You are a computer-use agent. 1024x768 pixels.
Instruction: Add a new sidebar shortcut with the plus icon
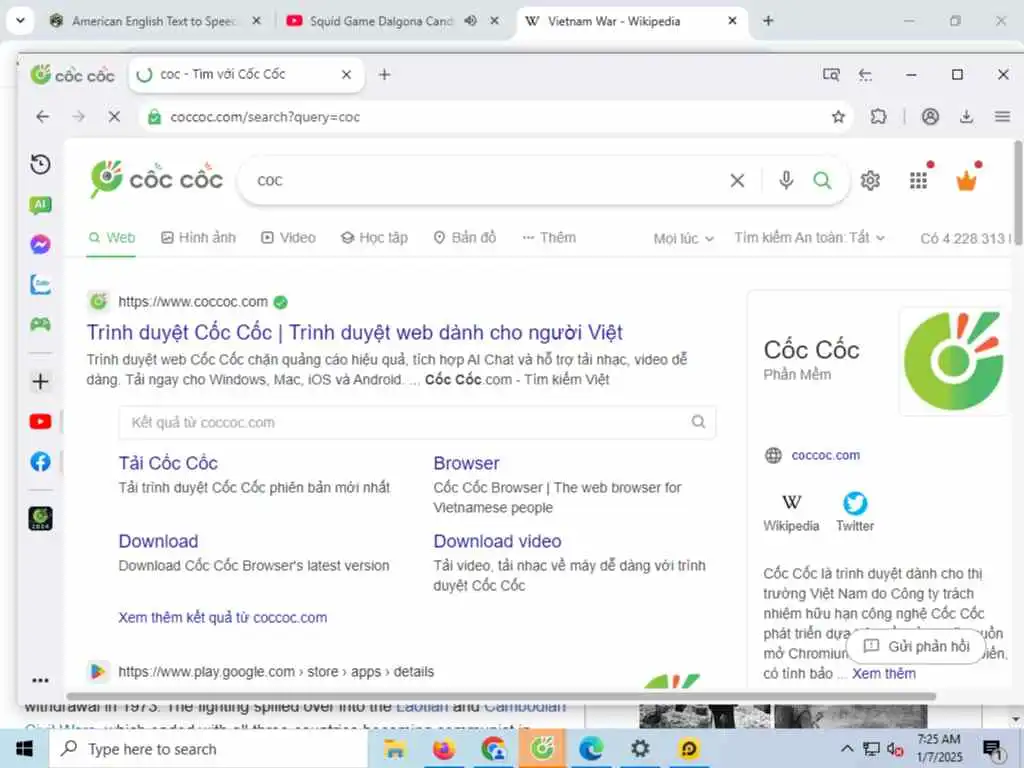point(40,381)
